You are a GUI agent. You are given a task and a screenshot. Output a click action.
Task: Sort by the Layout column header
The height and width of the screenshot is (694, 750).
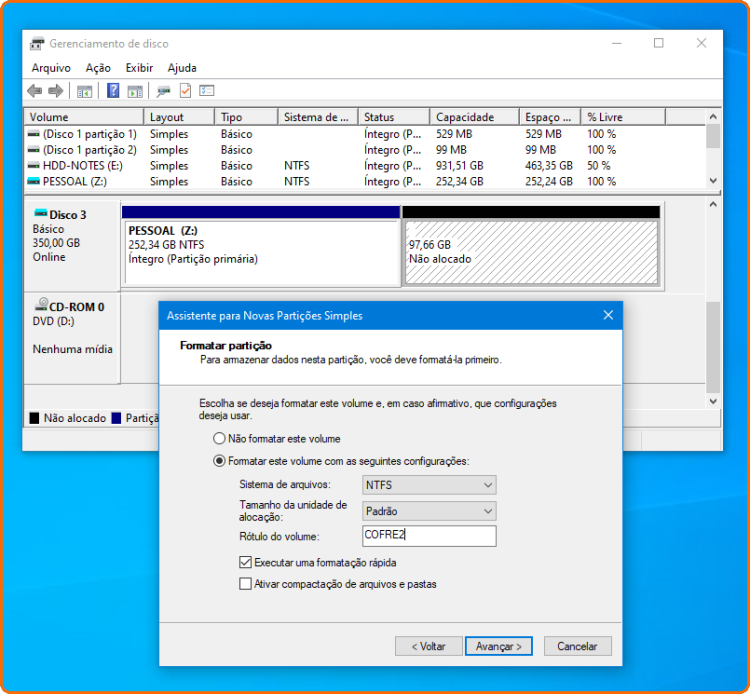[179, 117]
